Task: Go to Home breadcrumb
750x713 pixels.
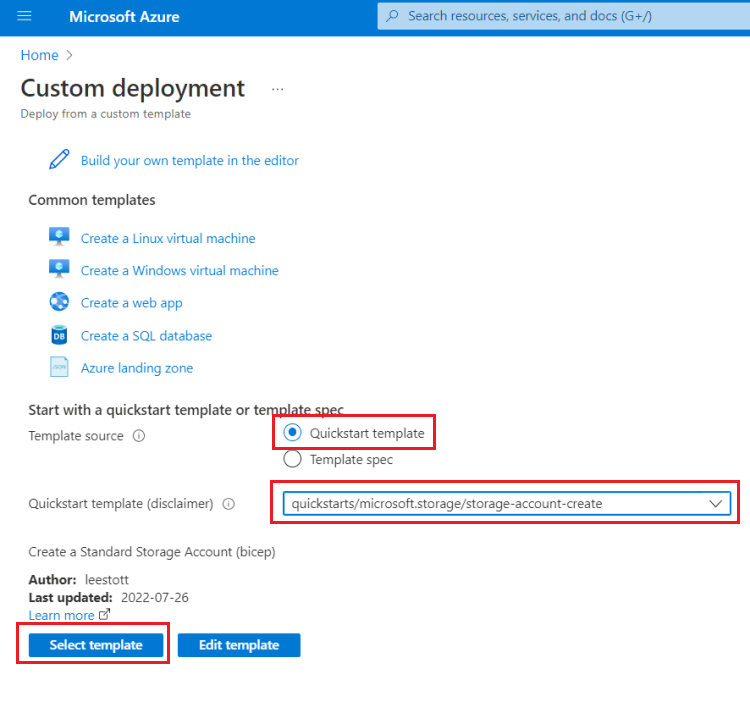Action: pyautogui.click(x=39, y=55)
